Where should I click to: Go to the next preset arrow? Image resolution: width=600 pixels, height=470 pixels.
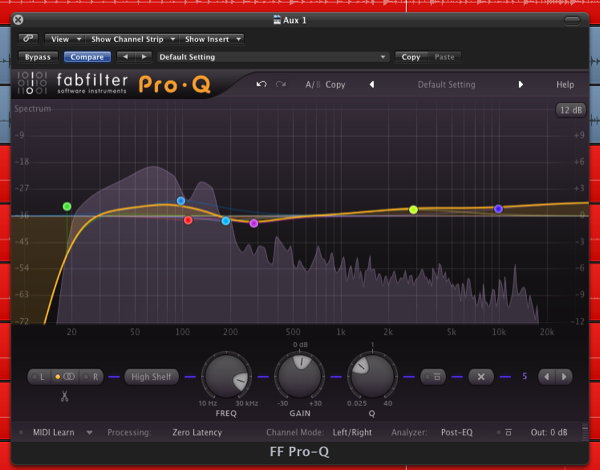(x=520, y=85)
